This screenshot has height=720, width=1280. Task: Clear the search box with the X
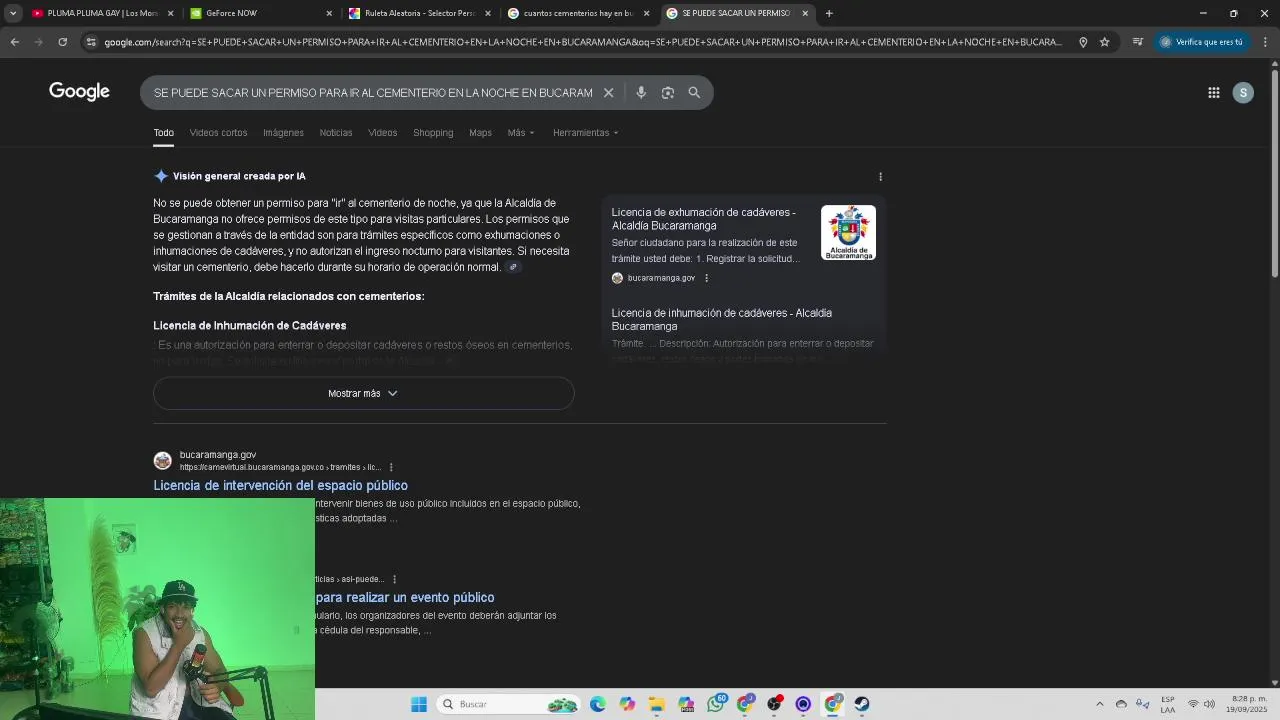608,93
